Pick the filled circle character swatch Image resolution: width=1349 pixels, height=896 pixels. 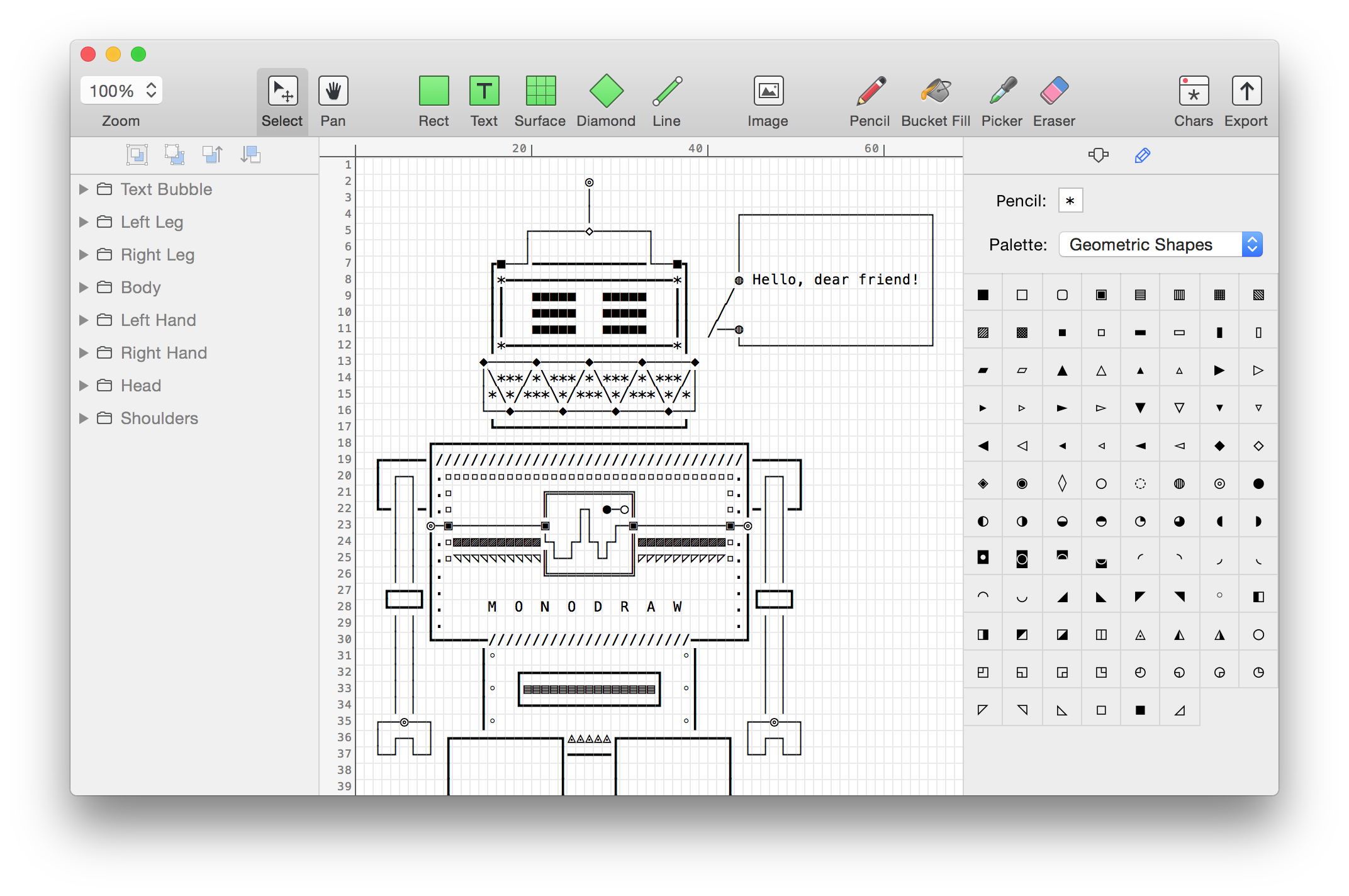point(1258,483)
